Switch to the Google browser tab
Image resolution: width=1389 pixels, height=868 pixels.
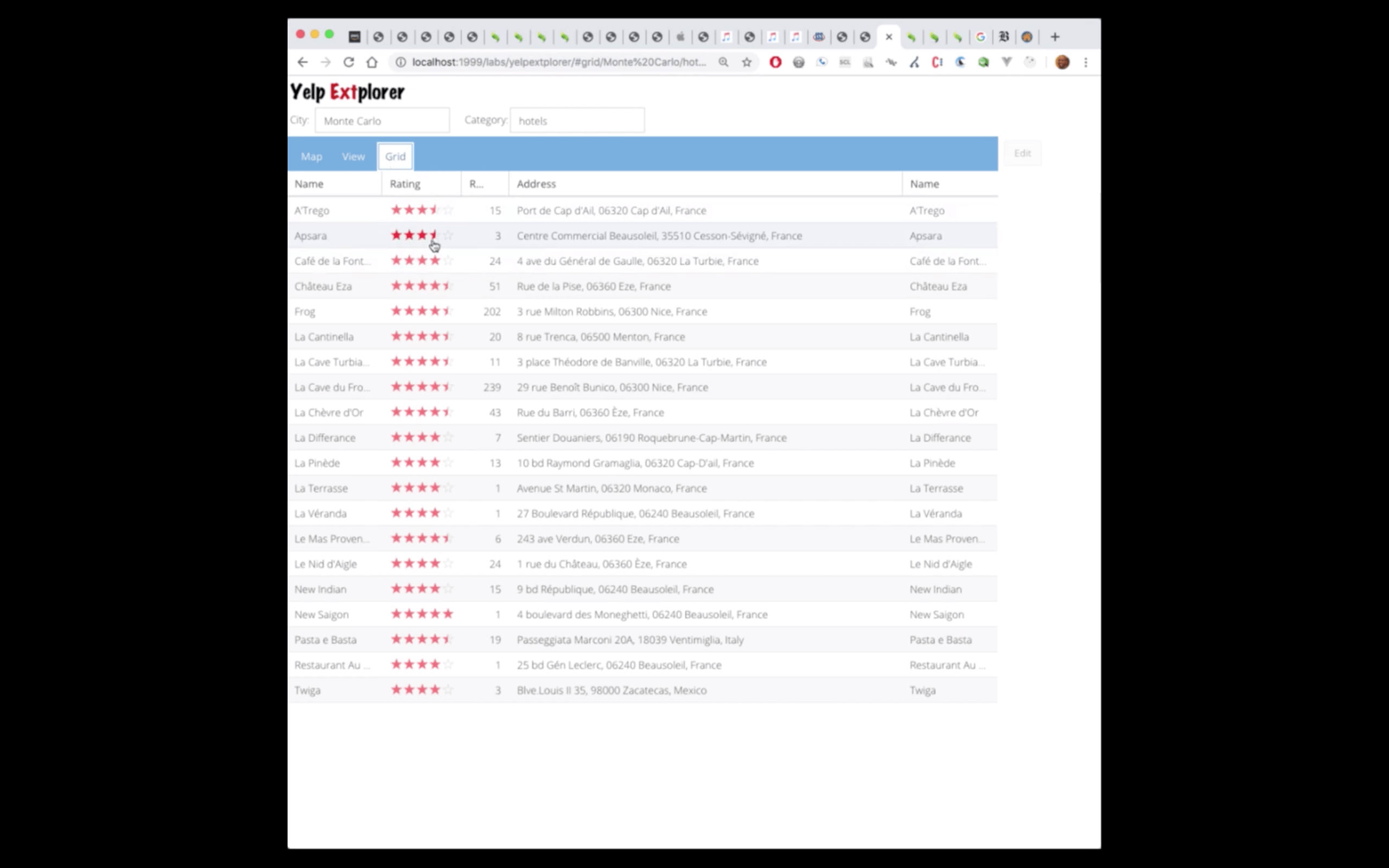coord(981,37)
